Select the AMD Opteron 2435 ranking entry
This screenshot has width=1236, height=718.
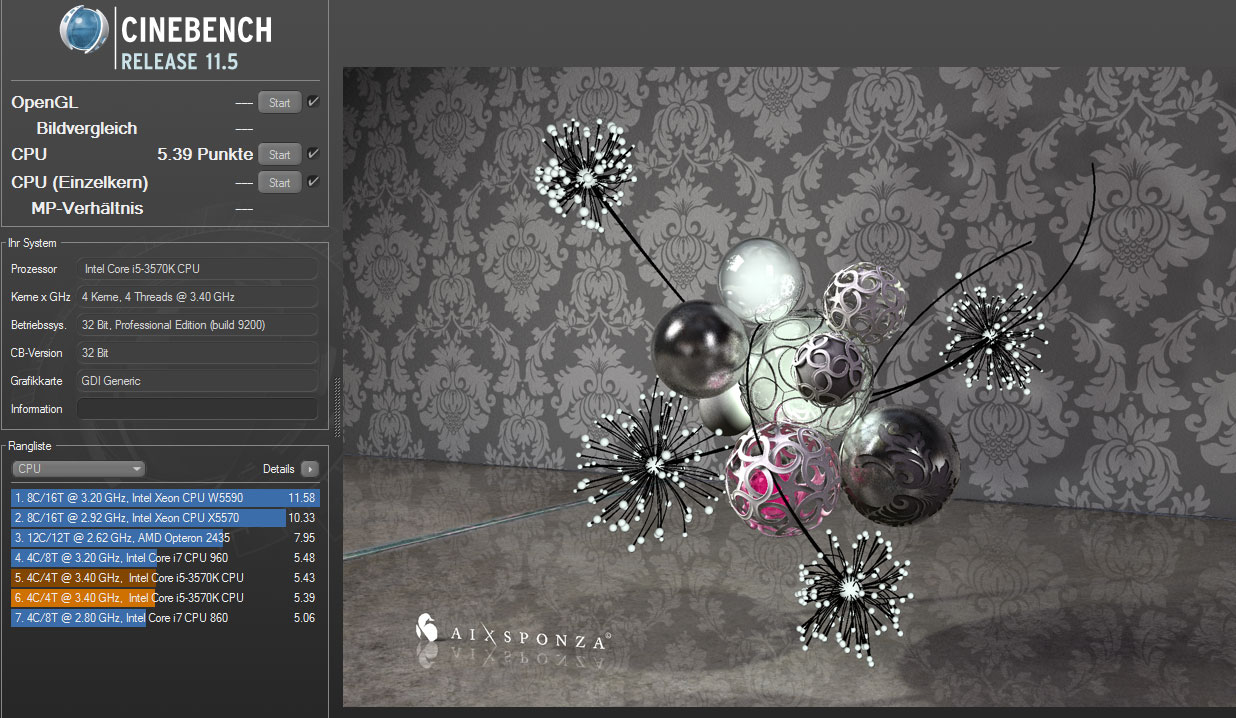point(165,538)
